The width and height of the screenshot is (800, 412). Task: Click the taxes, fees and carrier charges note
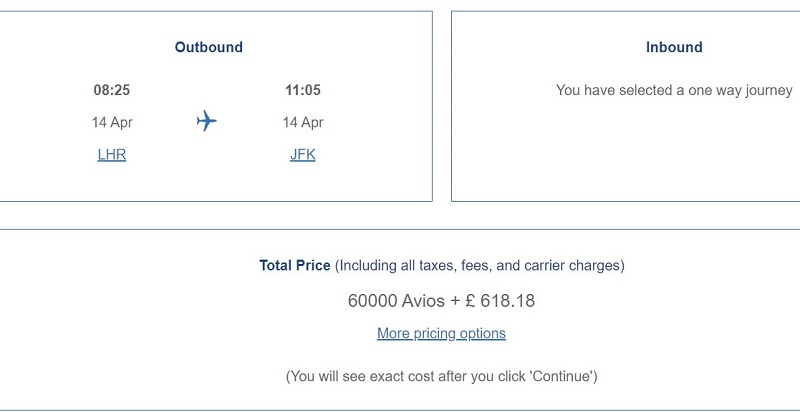point(480,265)
